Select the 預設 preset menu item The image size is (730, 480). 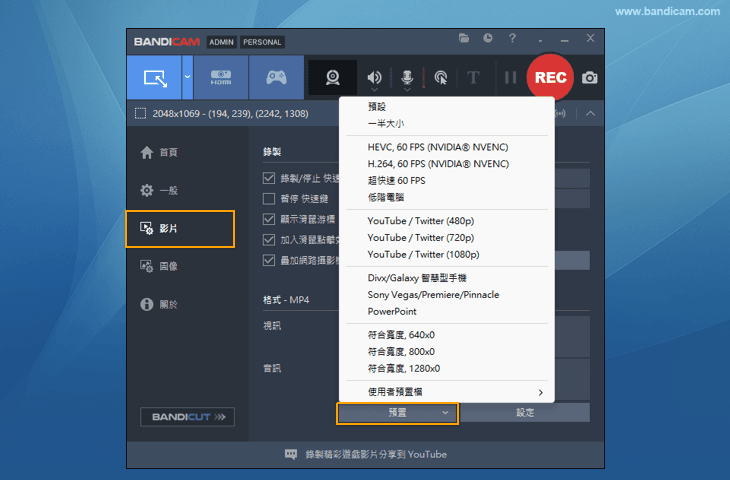click(x=446, y=107)
